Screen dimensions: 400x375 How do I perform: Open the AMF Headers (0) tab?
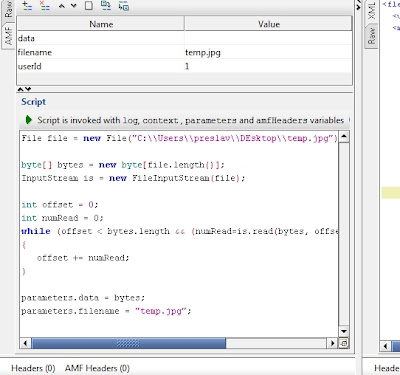click(x=97, y=368)
